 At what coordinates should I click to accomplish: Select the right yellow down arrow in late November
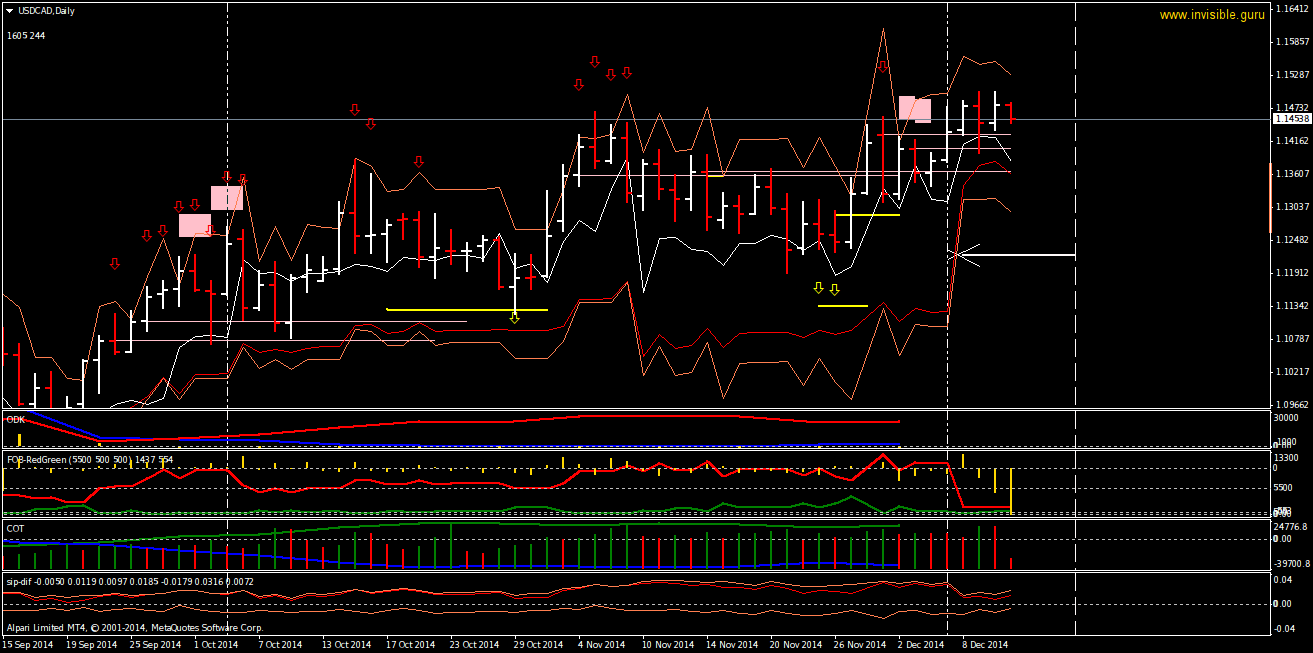click(834, 291)
